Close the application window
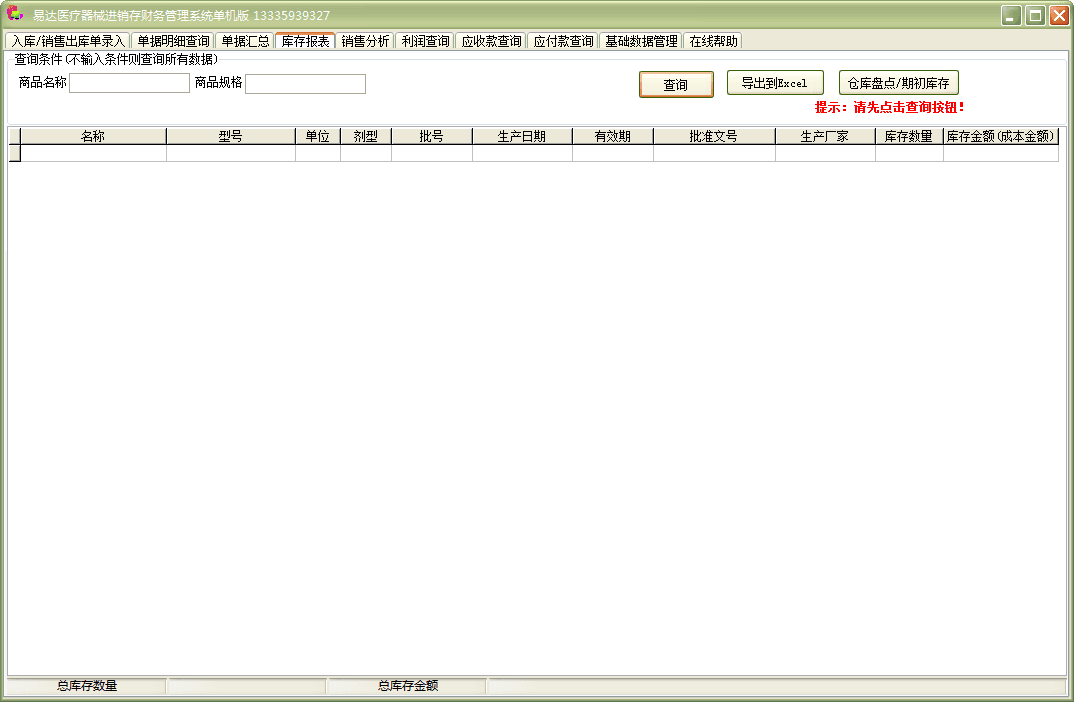 coord(1059,16)
